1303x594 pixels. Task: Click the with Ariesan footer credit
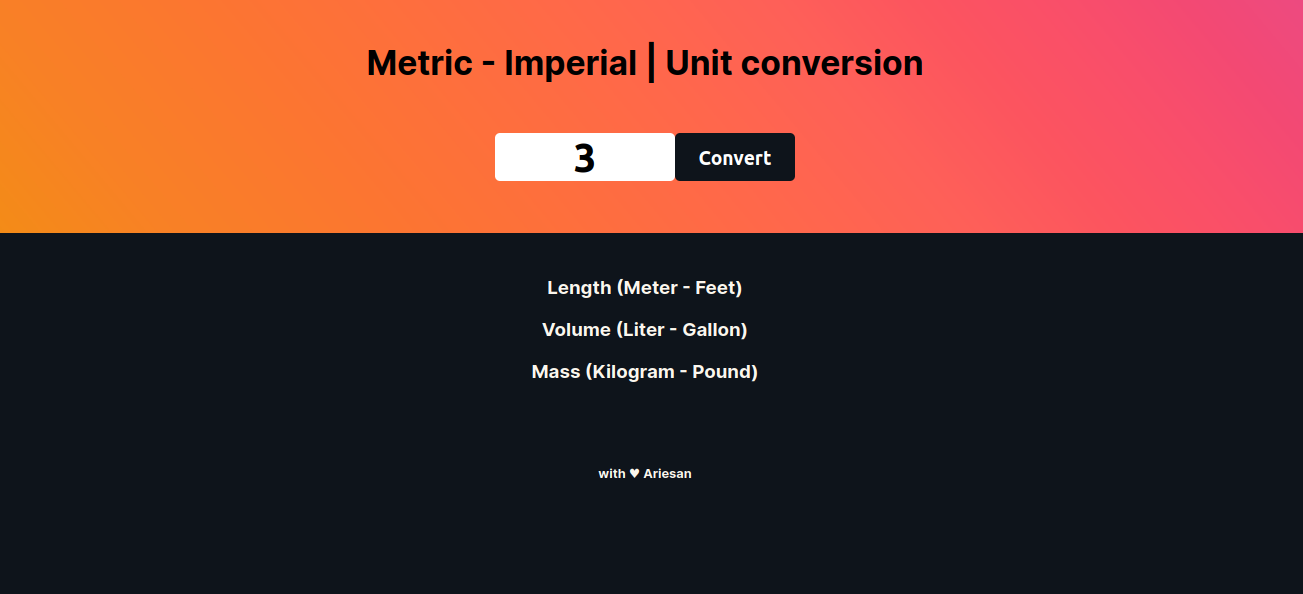[x=645, y=473]
